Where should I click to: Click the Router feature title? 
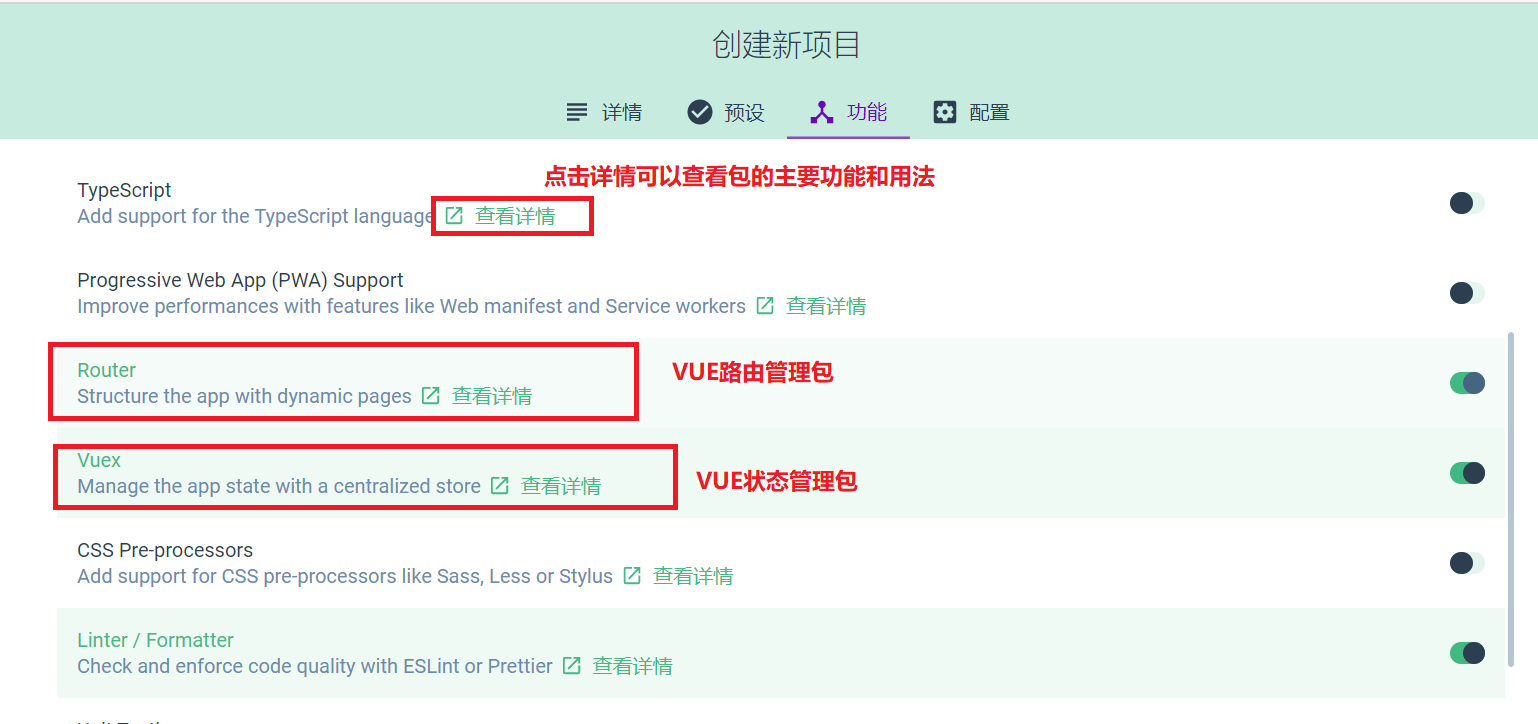106,370
